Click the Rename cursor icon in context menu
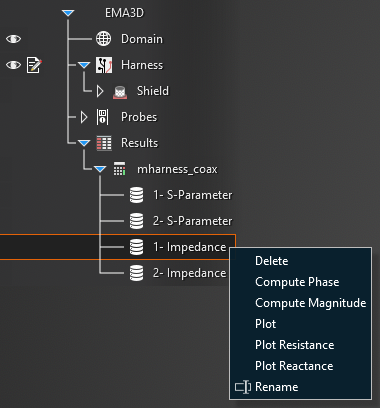 (243, 387)
